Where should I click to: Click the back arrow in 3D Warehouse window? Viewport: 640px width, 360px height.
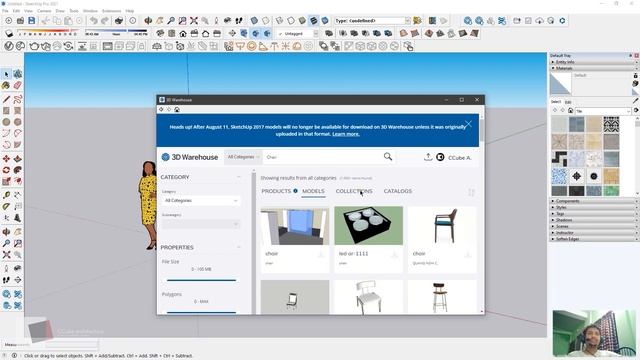click(161, 109)
